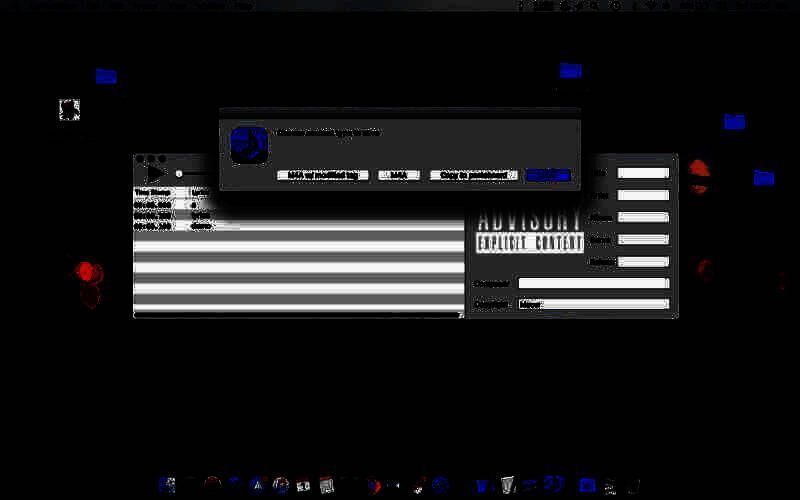
Task: Click the topmost field in the tag panel
Action: (643, 173)
